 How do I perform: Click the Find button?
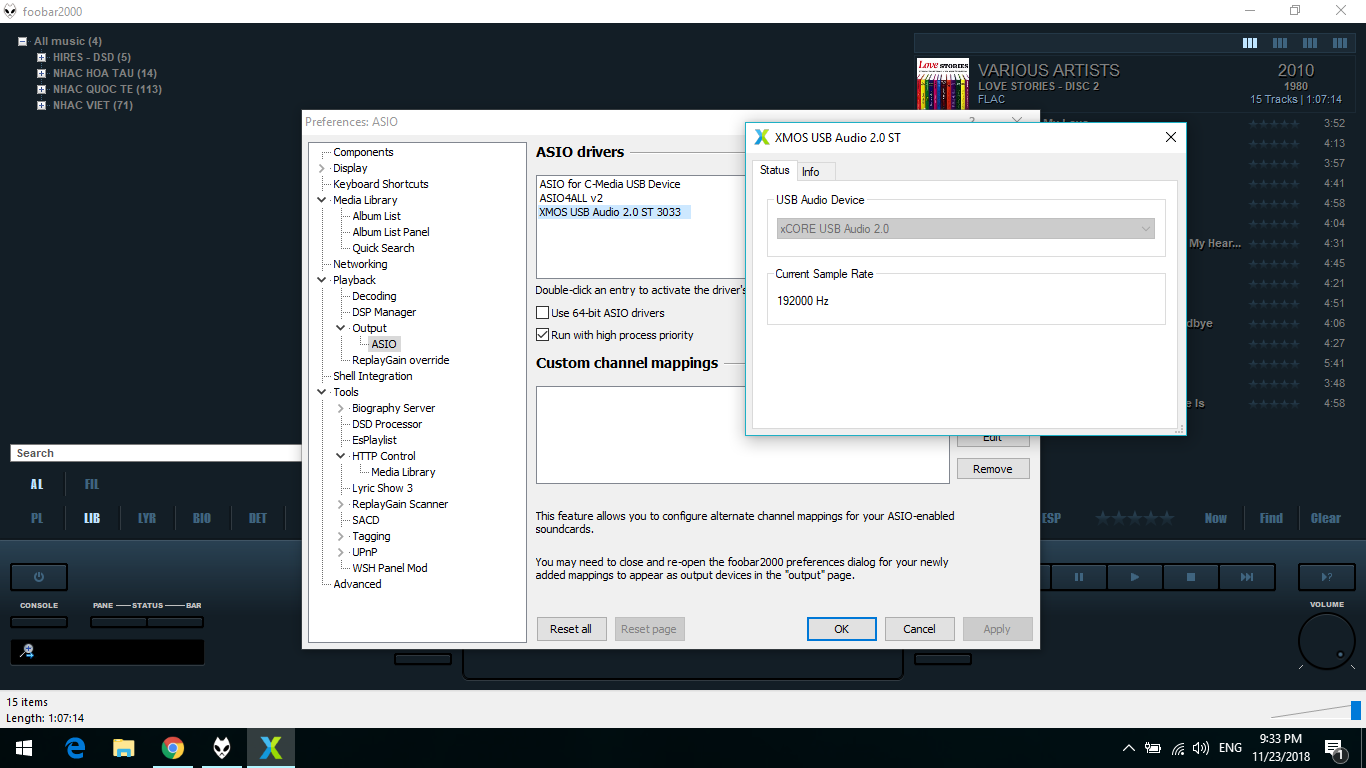pos(1271,518)
